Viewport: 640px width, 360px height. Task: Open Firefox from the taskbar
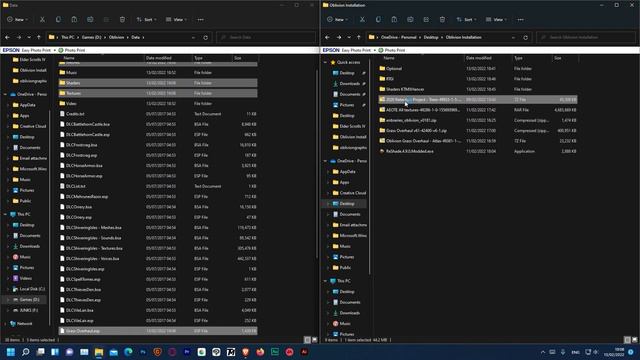click(x=260, y=352)
